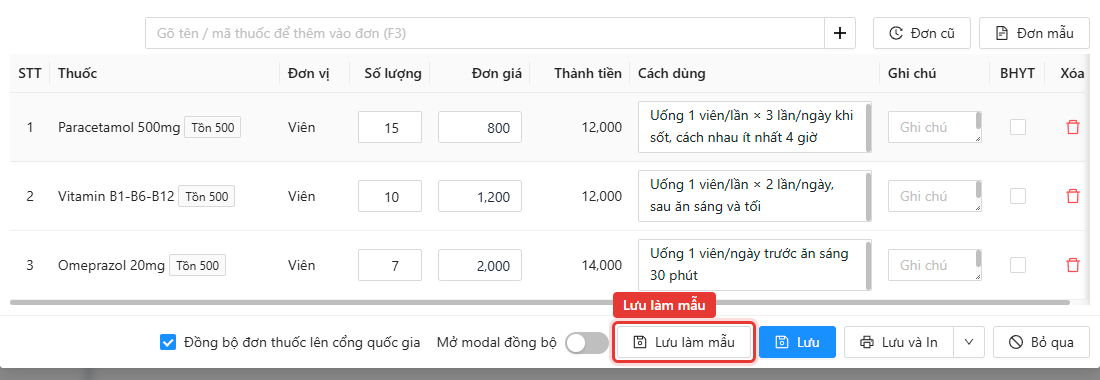This screenshot has height=380, width=1100.
Task: Edit quantity field for Paracetamol 500mg
Action: point(390,128)
